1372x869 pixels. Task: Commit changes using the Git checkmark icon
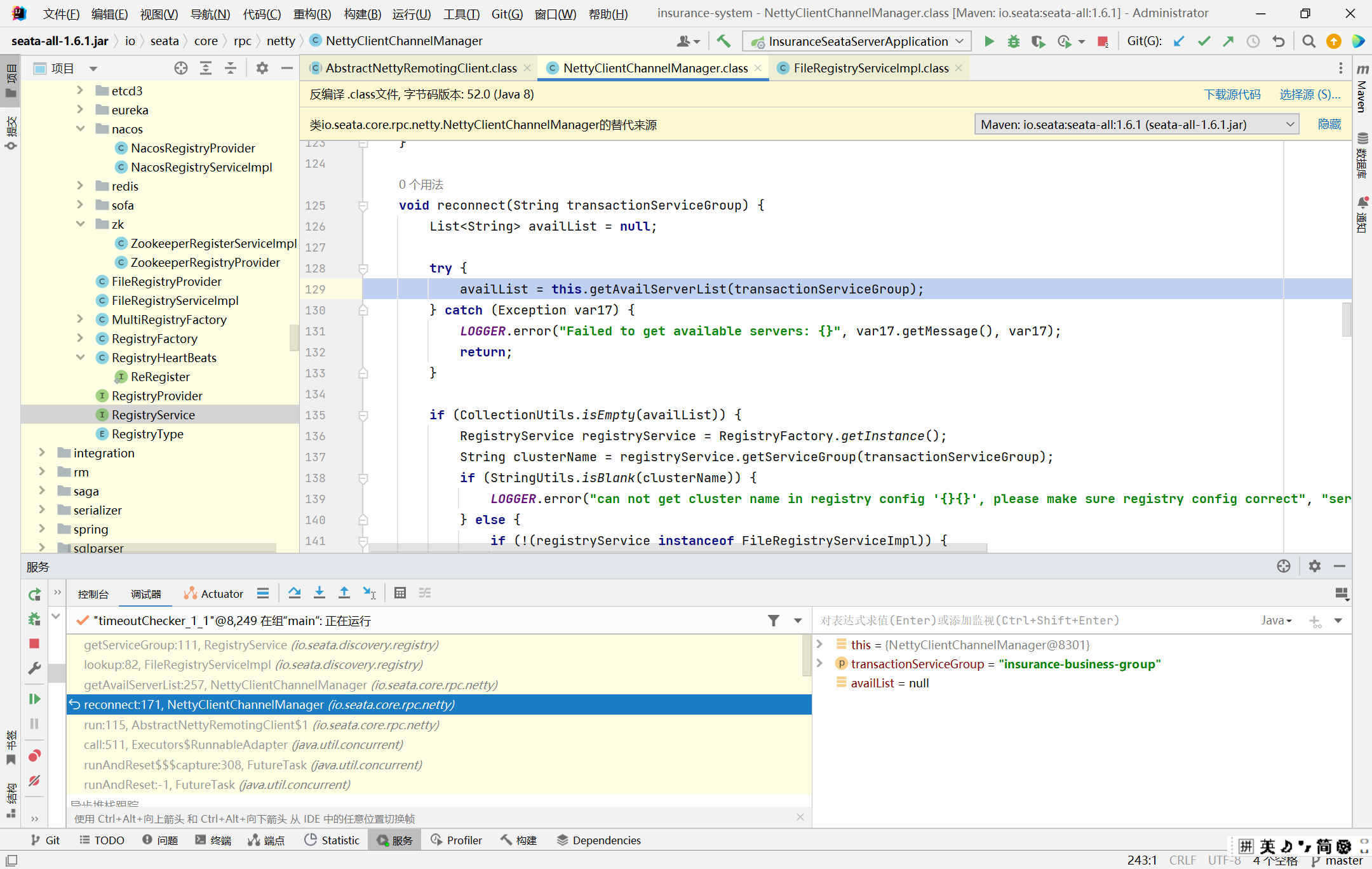(1204, 41)
